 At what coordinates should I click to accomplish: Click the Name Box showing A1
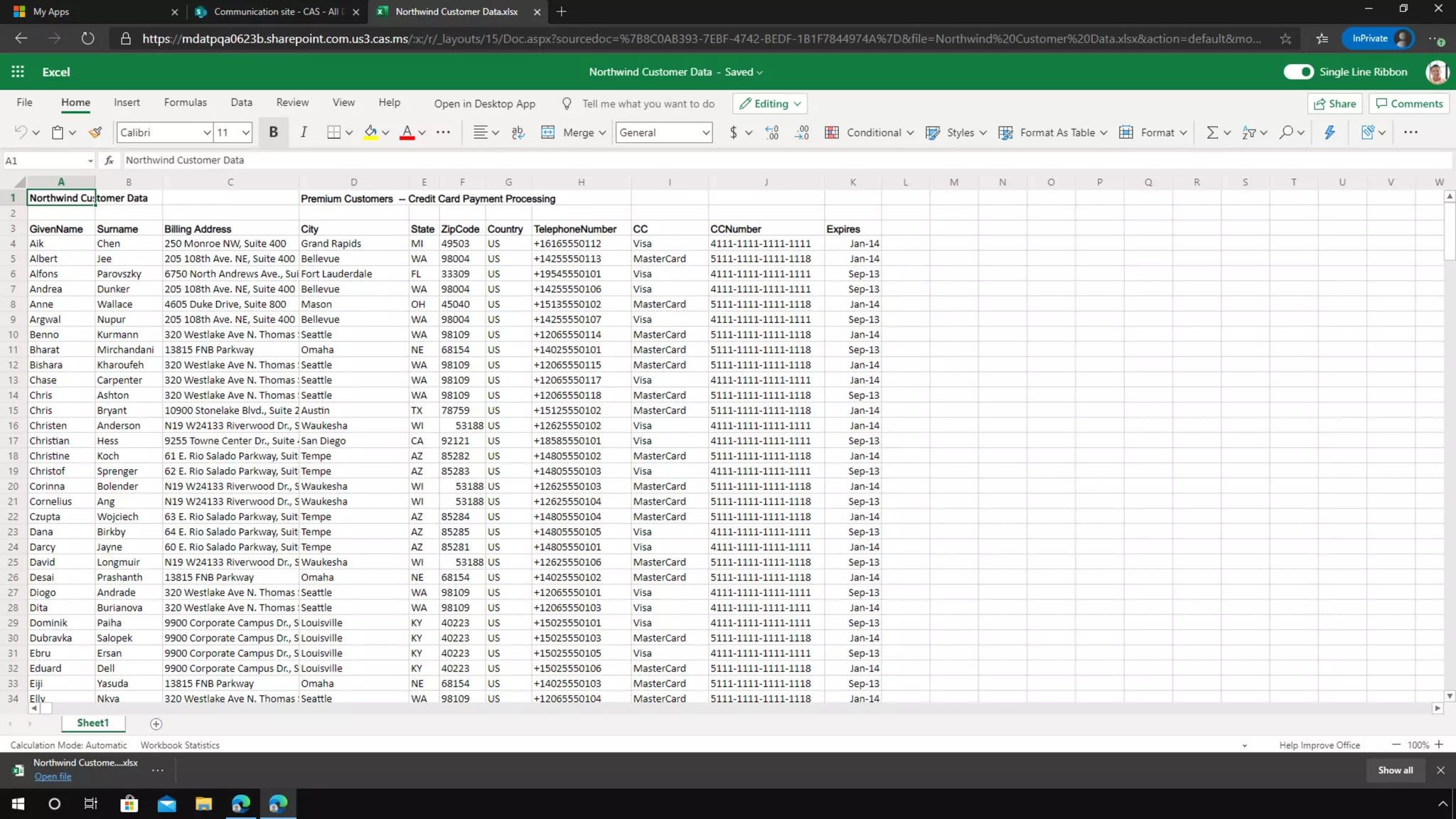pyautogui.click(x=43, y=161)
